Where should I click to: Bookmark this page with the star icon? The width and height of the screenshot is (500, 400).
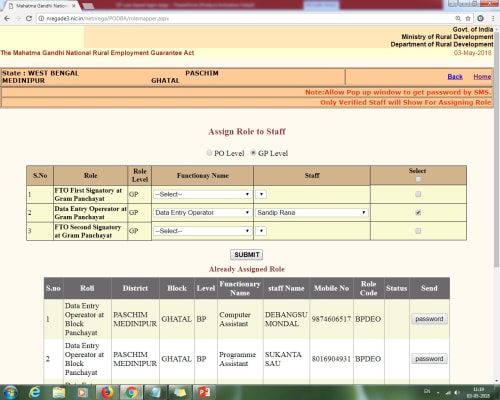coord(468,18)
